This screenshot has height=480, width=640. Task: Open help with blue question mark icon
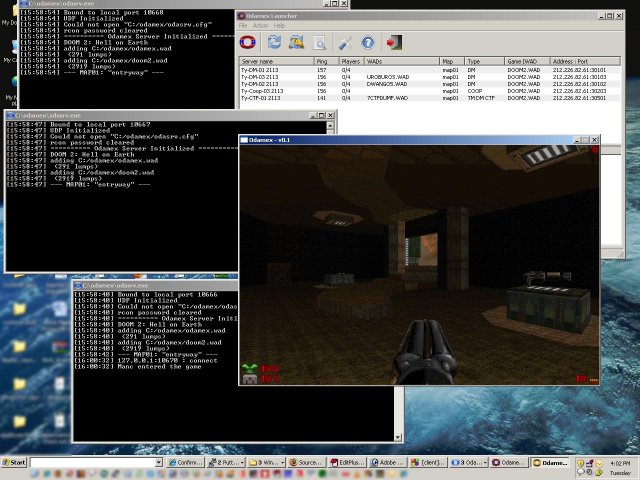[368, 42]
